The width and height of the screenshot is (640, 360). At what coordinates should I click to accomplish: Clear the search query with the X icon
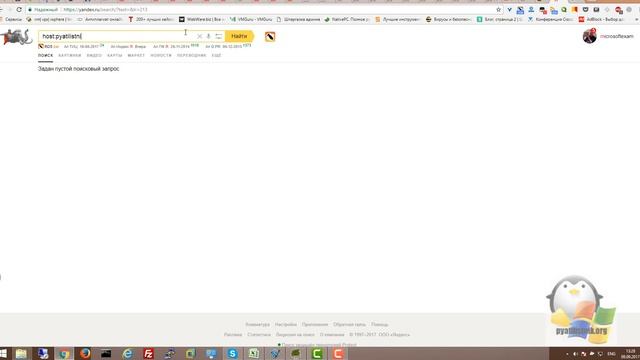tap(199, 36)
